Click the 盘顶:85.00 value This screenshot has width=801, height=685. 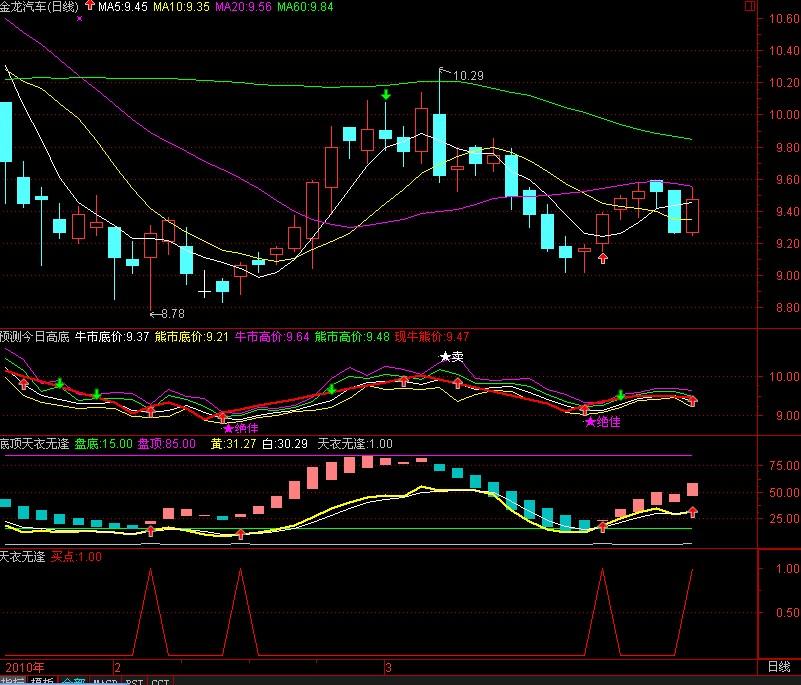tap(167, 443)
